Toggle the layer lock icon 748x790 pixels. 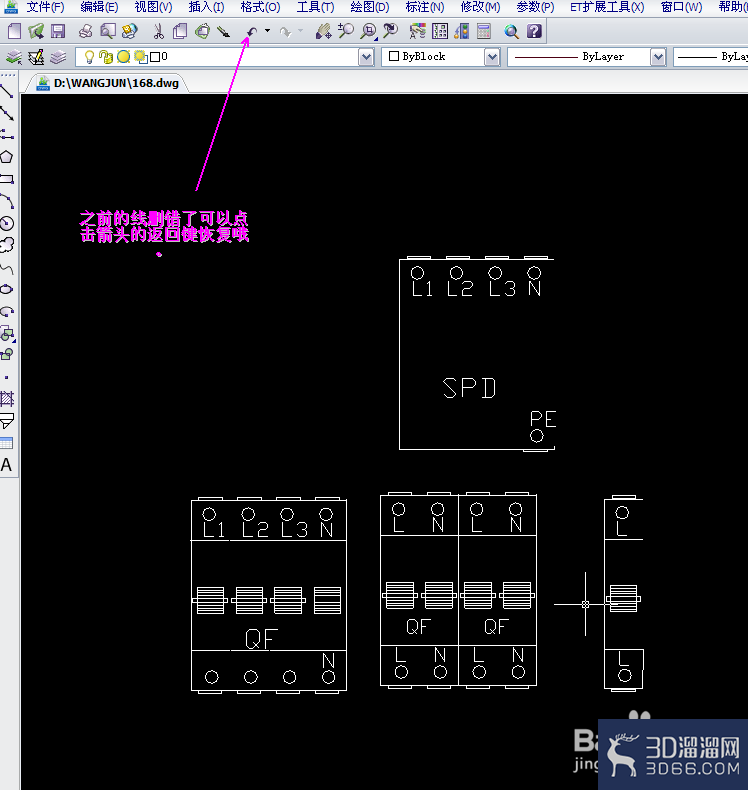tap(106, 57)
